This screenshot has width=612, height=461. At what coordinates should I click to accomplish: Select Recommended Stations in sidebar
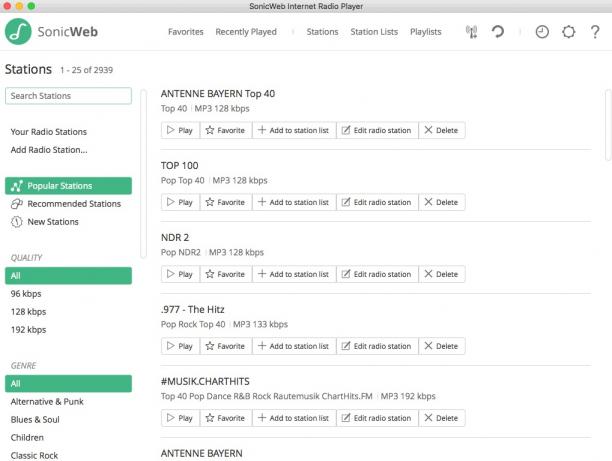click(68, 204)
